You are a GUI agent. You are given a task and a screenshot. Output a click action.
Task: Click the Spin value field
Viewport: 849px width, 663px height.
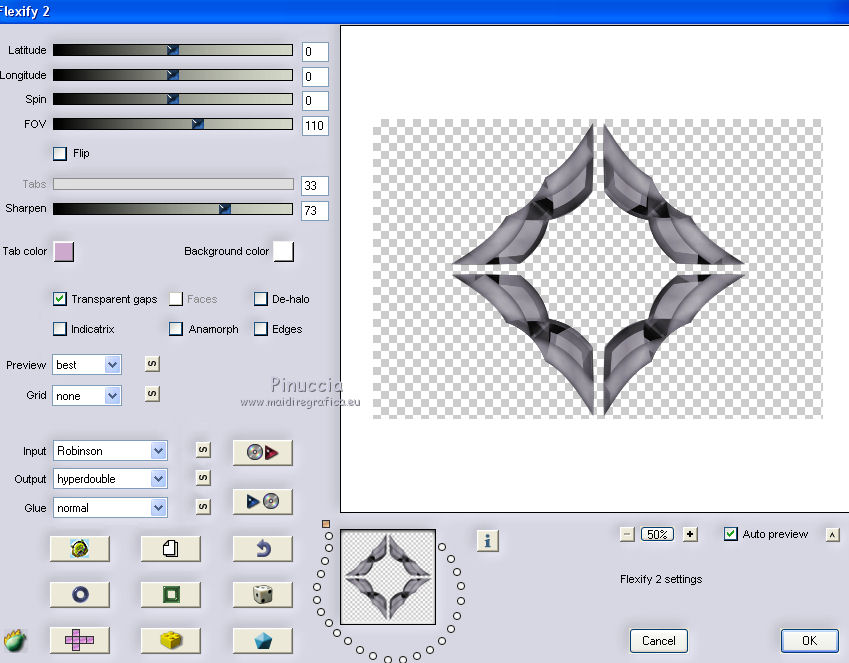[x=315, y=101]
